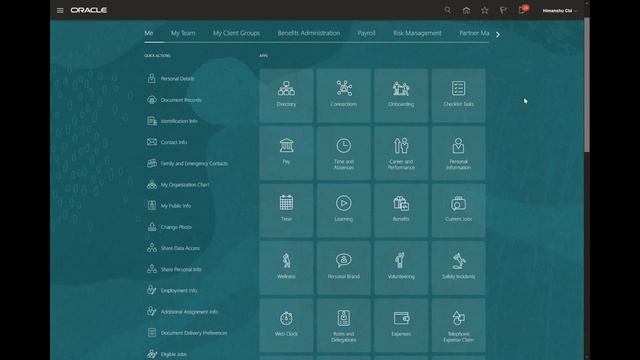The image size is (640, 360).
Task: Open the search icon in header
Action: (x=447, y=10)
